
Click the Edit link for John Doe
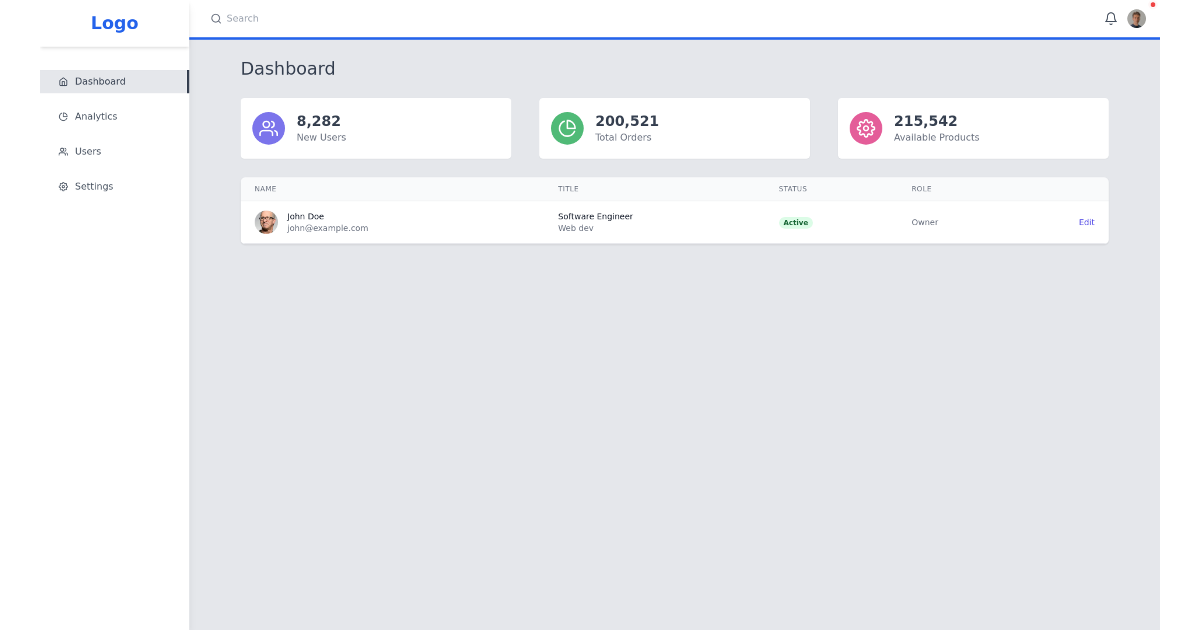1086,222
